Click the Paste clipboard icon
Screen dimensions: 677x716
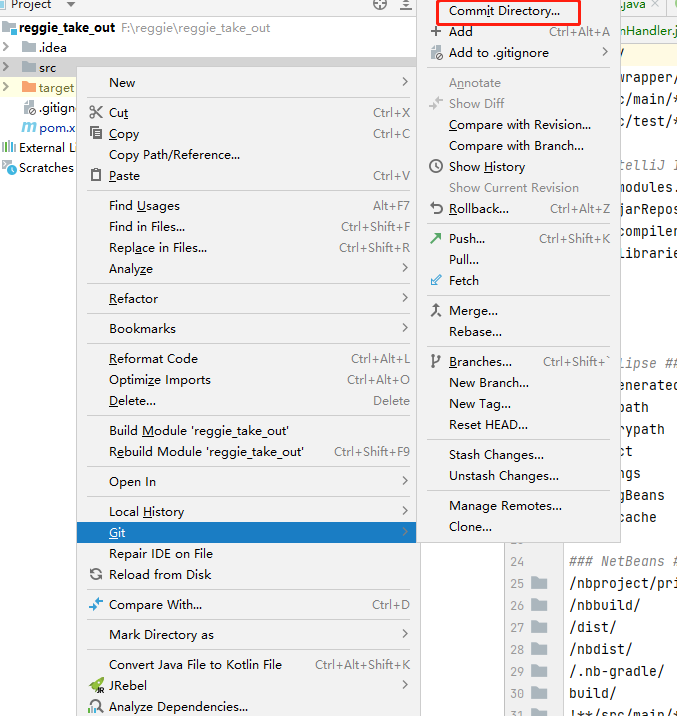[96, 175]
